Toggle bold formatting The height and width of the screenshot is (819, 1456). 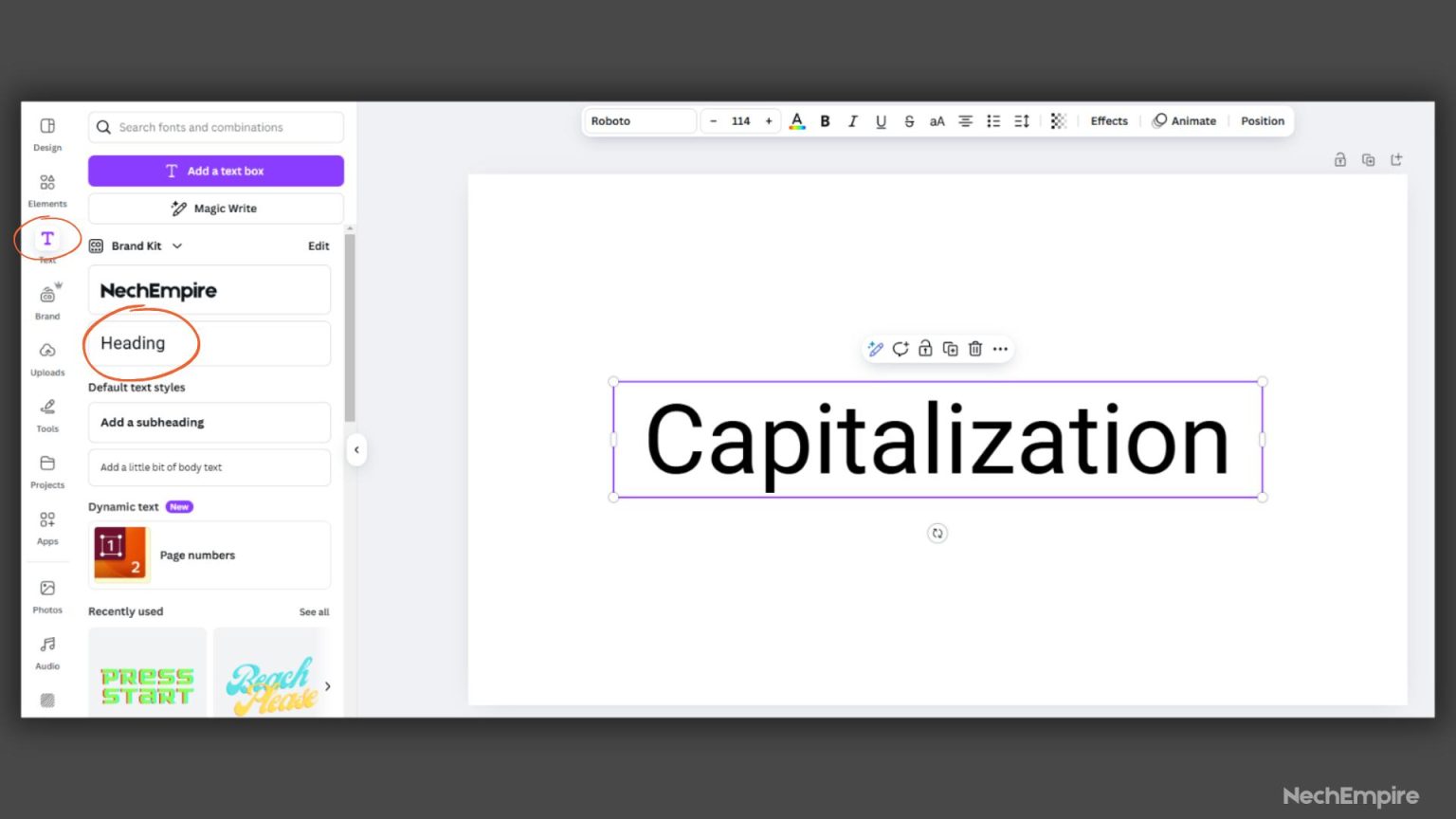pos(825,121)
